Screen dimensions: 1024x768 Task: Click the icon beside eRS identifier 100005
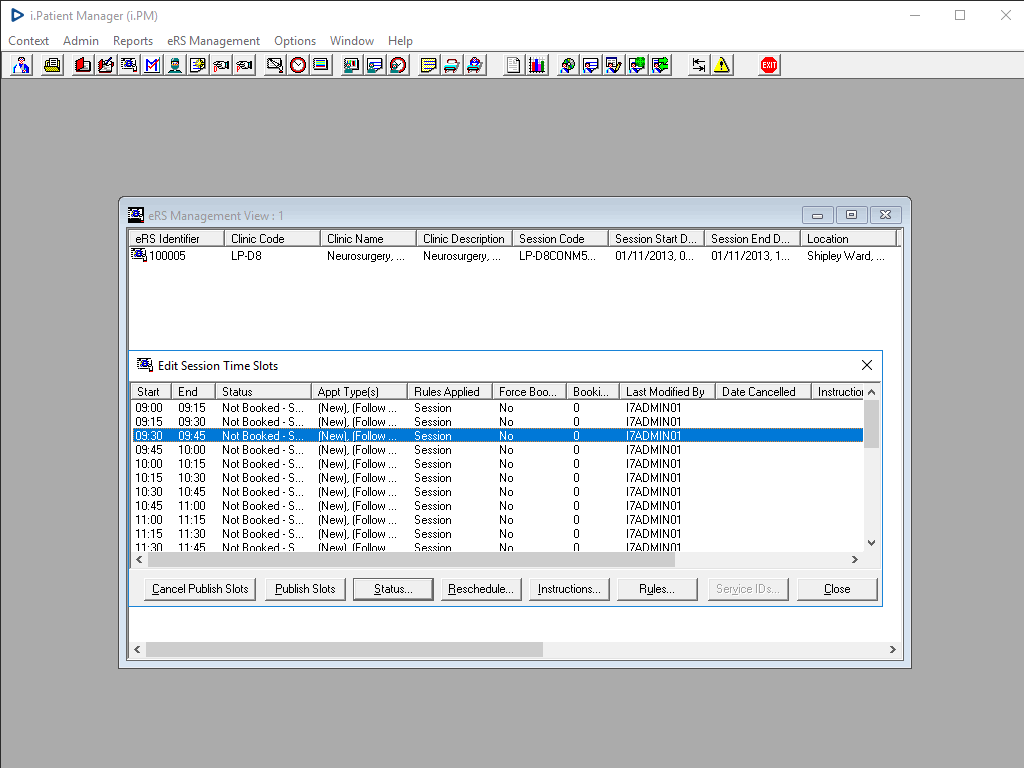tap(139, 255)
